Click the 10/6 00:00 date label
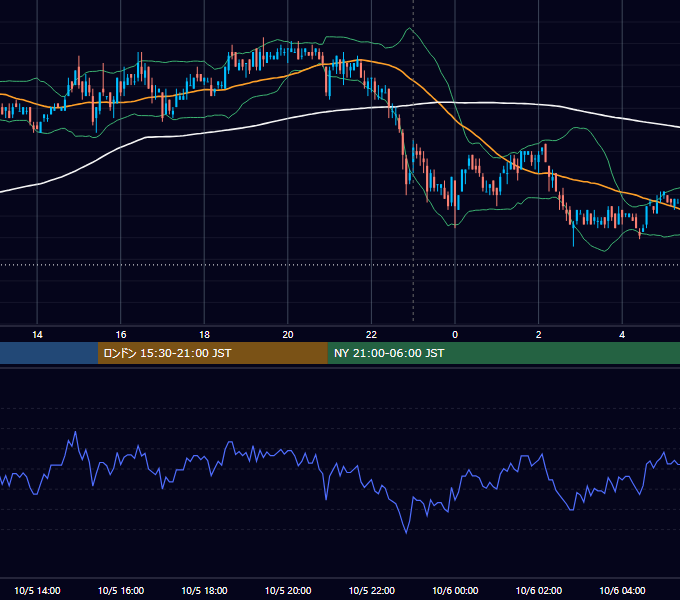Viewport: 680px width, 600px height. 455,590
